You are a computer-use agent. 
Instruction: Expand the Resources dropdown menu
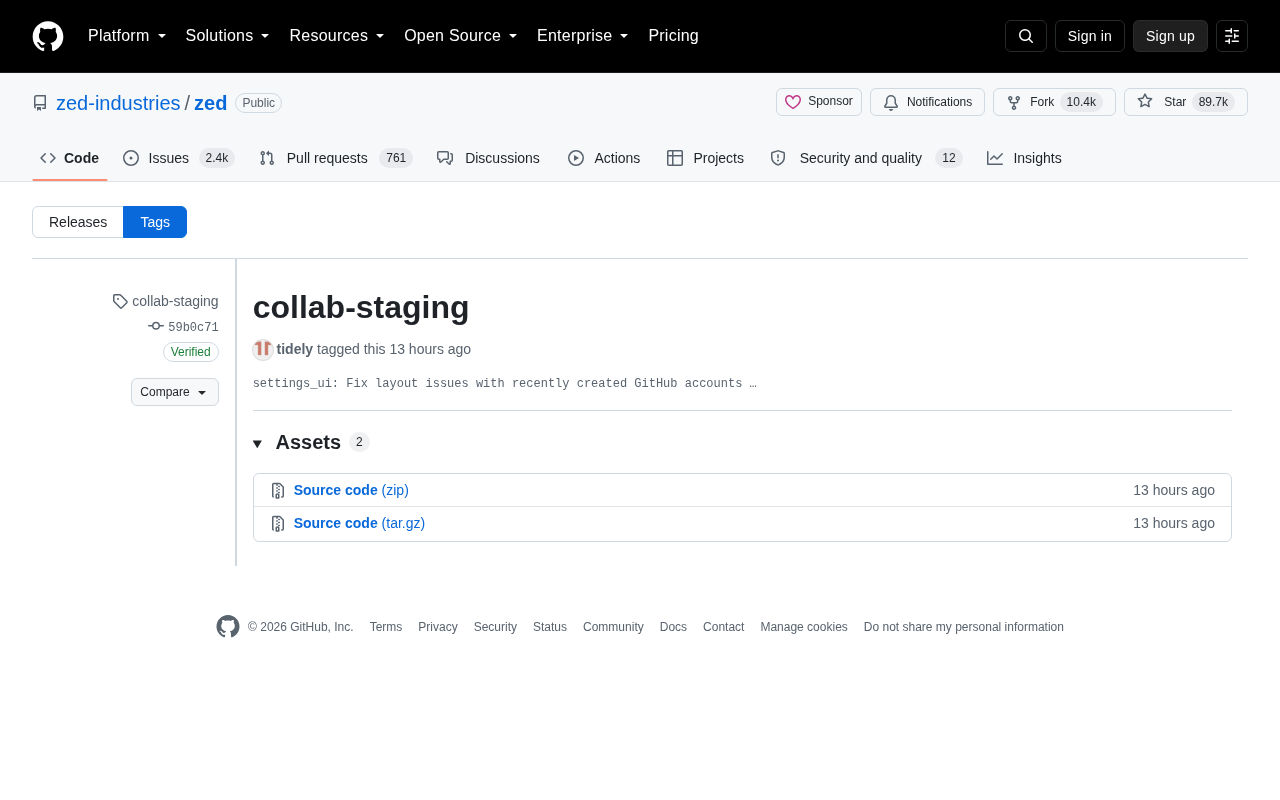coord(337,36)
